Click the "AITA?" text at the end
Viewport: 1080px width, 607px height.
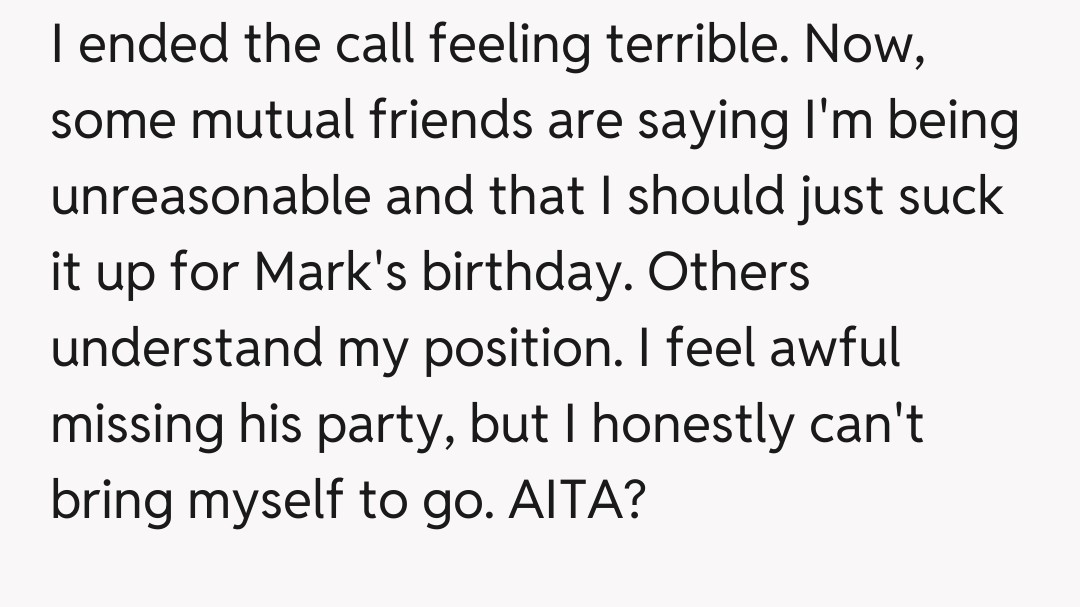click(574, 499)
